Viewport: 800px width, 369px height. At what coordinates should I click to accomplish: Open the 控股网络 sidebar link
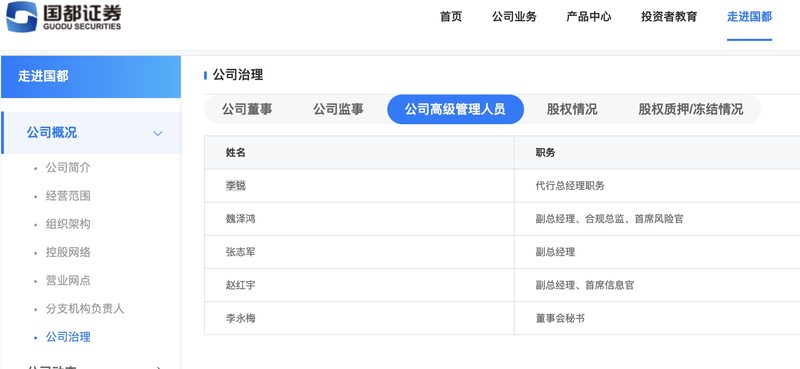[x=68, y=252]
